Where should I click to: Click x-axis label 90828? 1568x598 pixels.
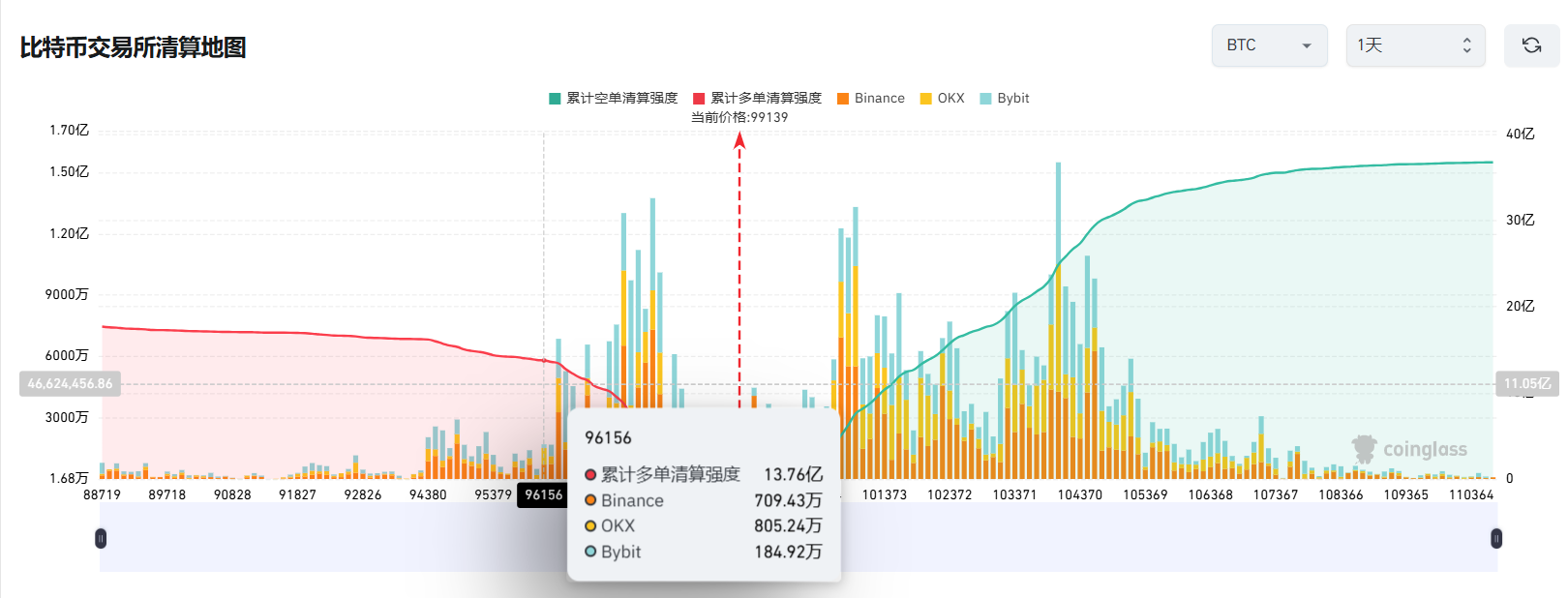coord(232,494)
